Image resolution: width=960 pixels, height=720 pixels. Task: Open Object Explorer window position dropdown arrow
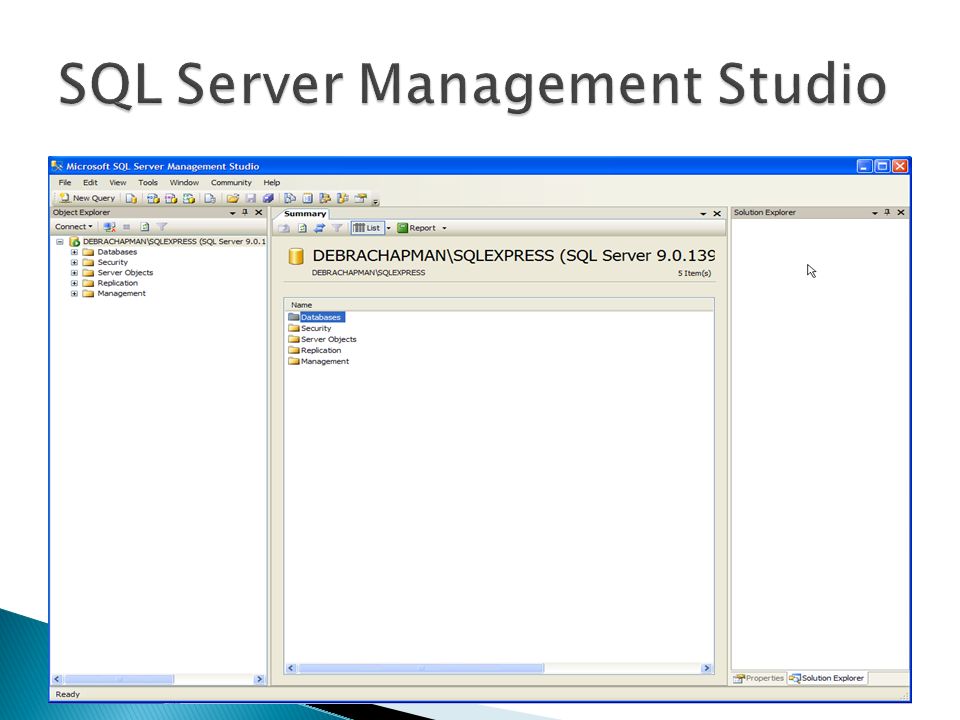point(232,213)
